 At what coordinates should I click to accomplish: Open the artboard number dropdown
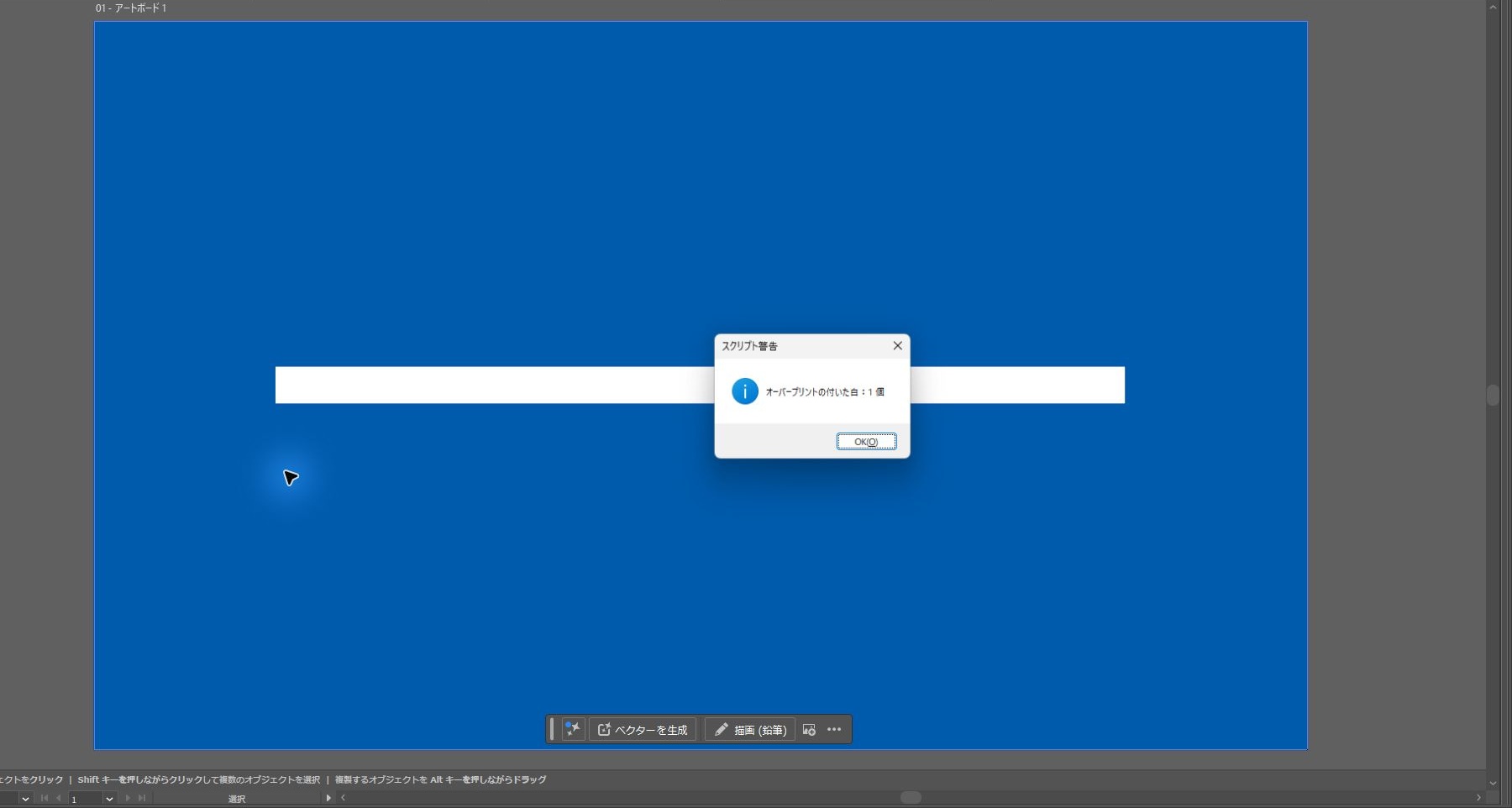109,799
